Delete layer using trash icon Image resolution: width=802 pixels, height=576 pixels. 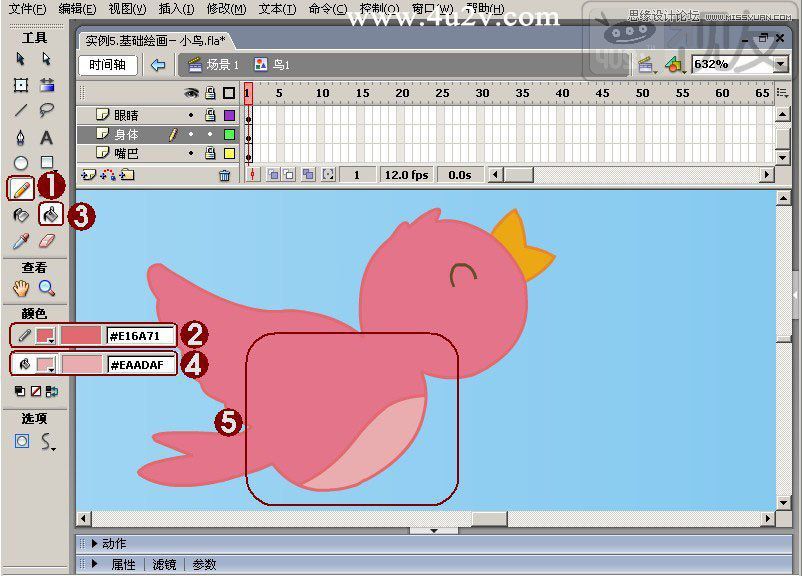click(225, 175)
